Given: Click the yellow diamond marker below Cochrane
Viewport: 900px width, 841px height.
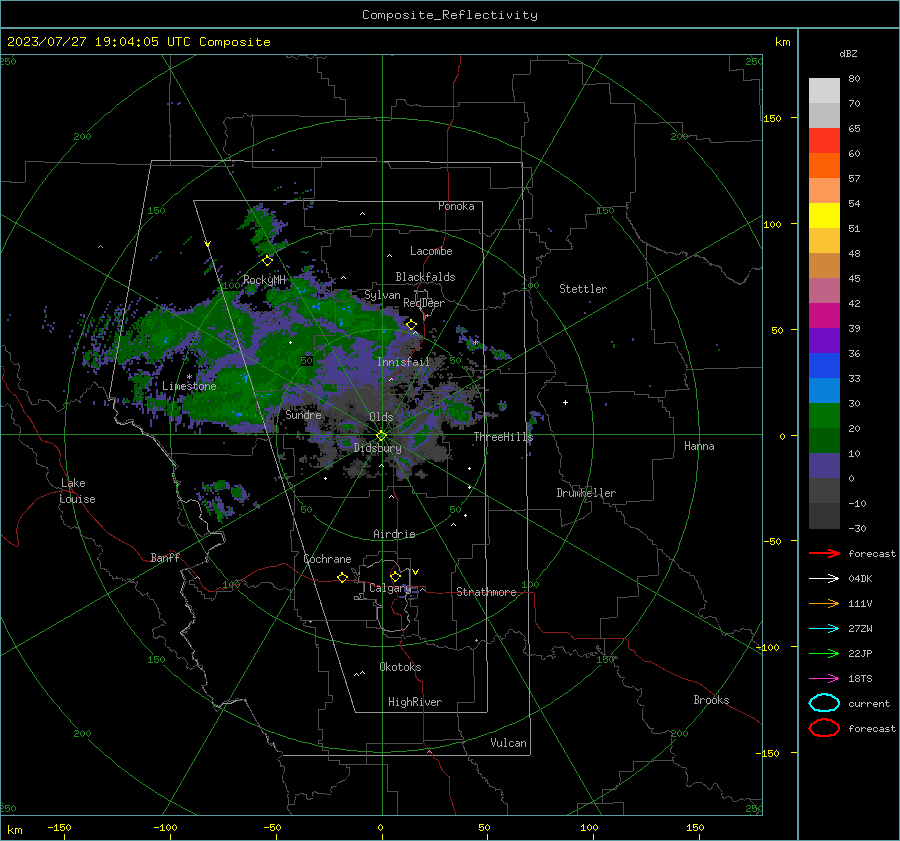Looking at the screenshot, I should tap(343, 577).
